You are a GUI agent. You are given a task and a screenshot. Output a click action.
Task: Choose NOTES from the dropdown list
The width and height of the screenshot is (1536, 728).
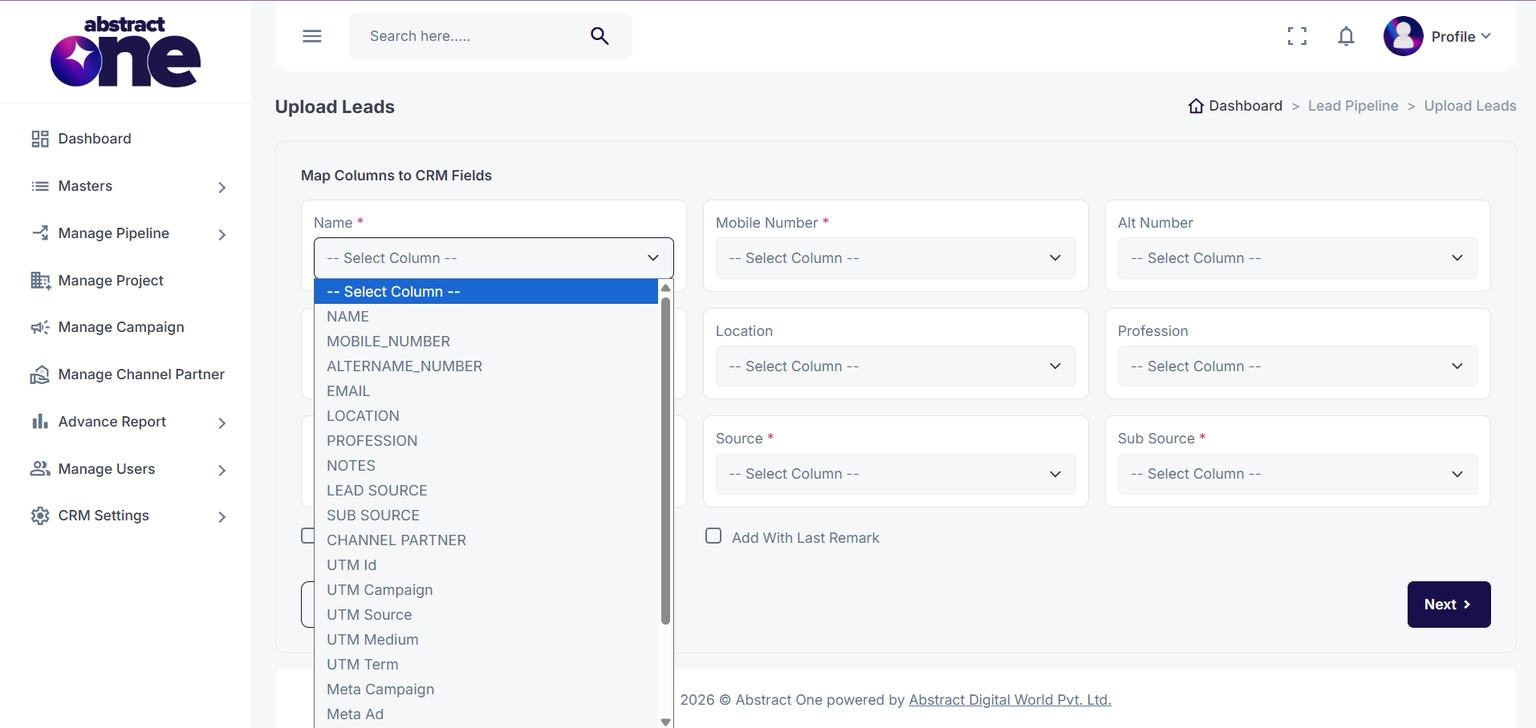(486, 465)
